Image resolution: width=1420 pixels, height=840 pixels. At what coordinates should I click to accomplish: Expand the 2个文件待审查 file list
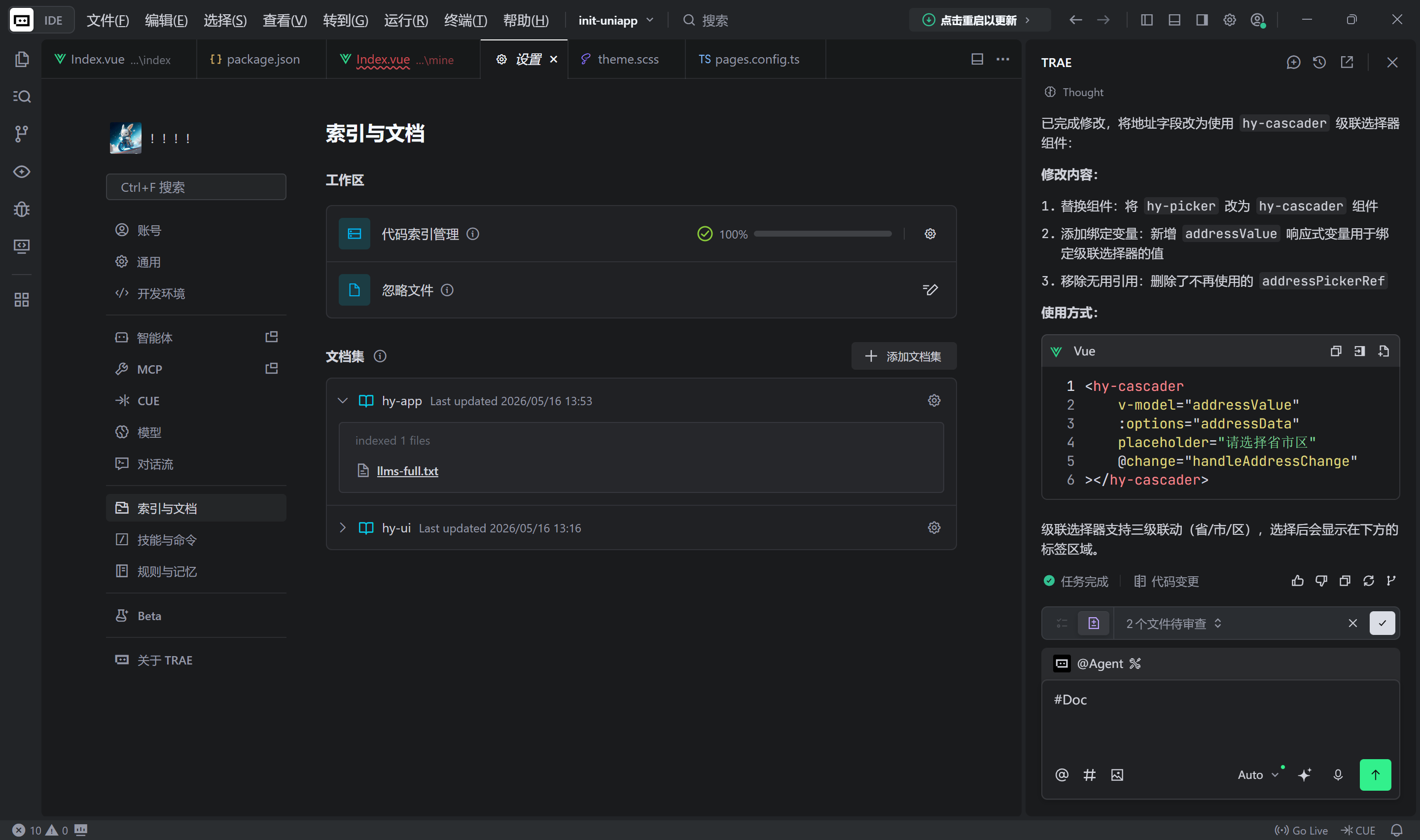pyautogui.click(x=1173, y=623)
